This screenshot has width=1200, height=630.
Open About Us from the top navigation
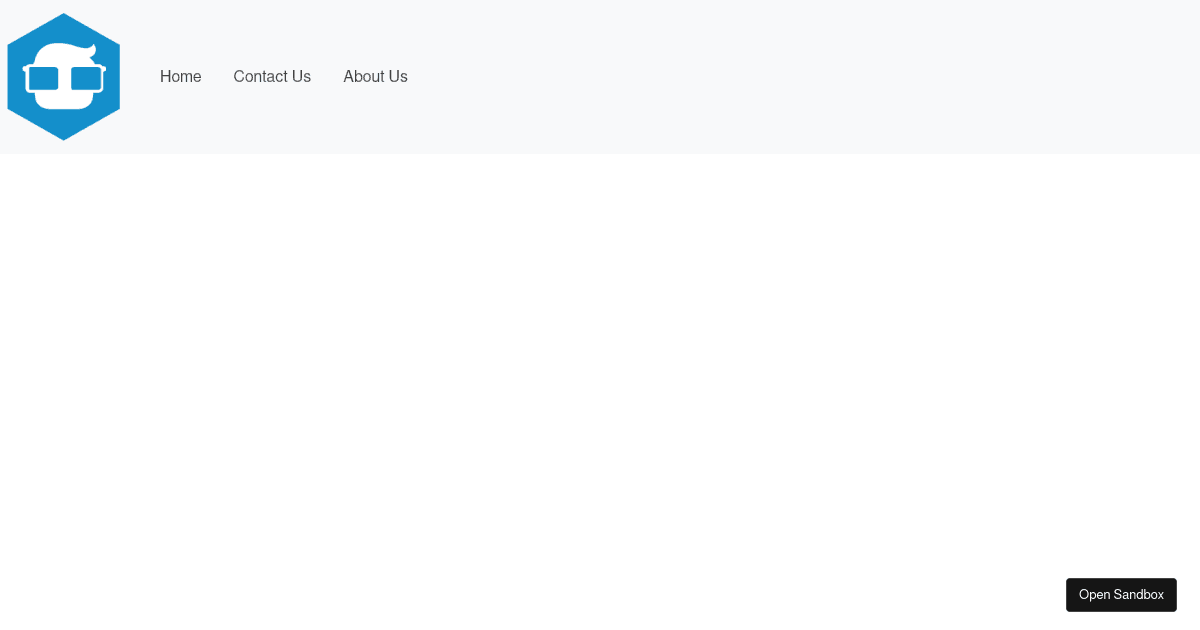[x=375, y=76]
